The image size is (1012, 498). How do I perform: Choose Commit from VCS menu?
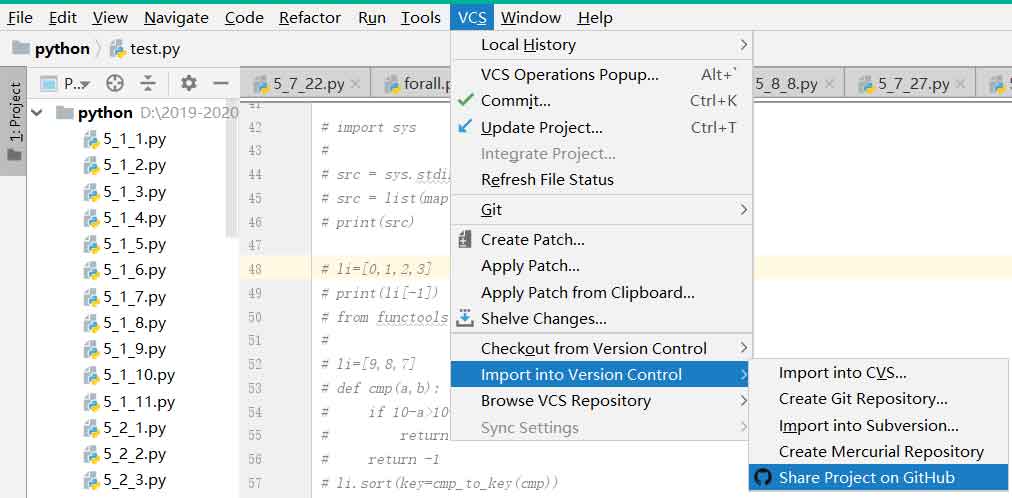[602, 101]
